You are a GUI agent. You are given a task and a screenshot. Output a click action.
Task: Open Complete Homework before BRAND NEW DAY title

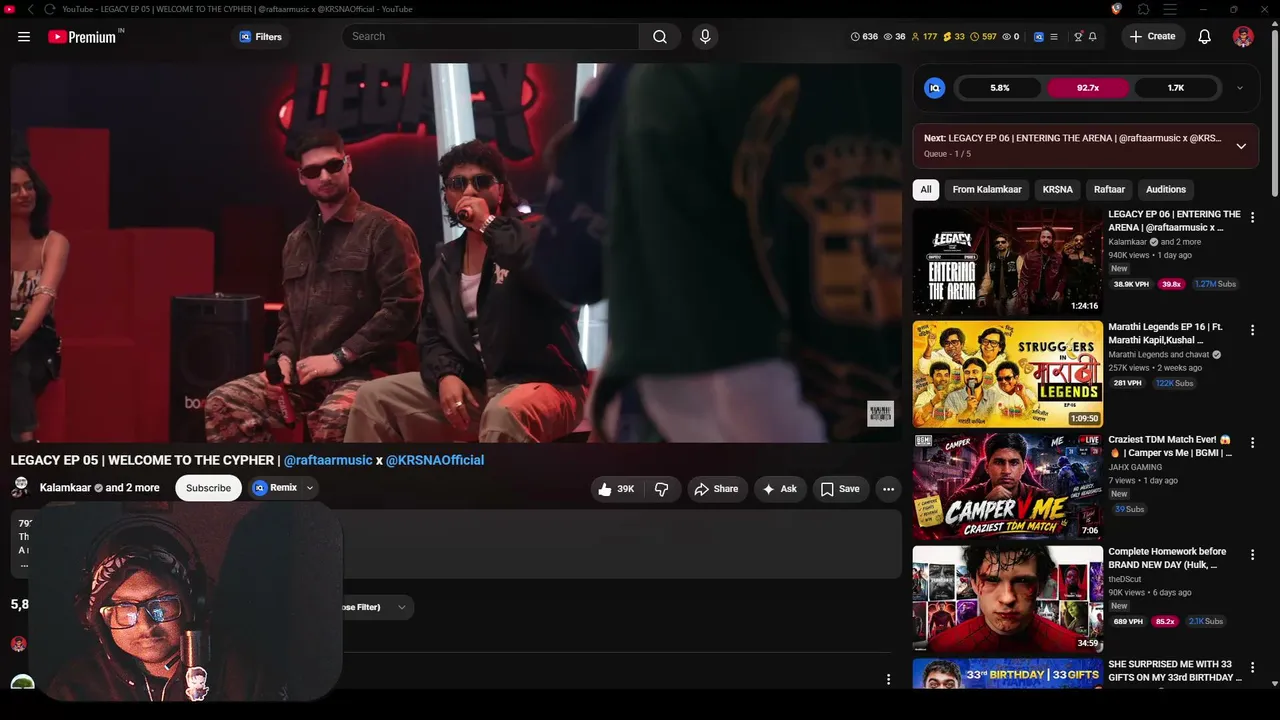[1167, 558]
